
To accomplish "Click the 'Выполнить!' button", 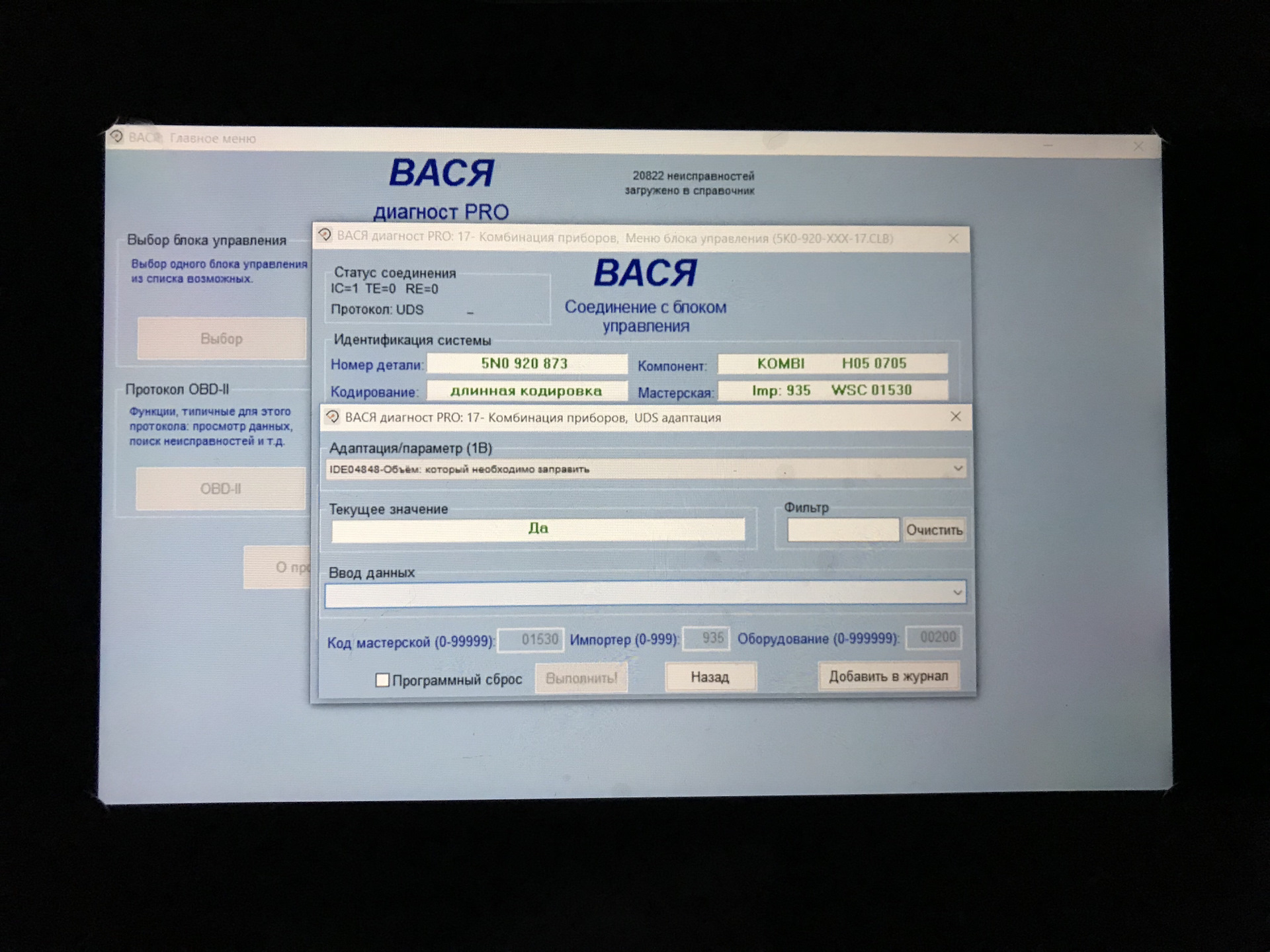I will tap(581, 678).
